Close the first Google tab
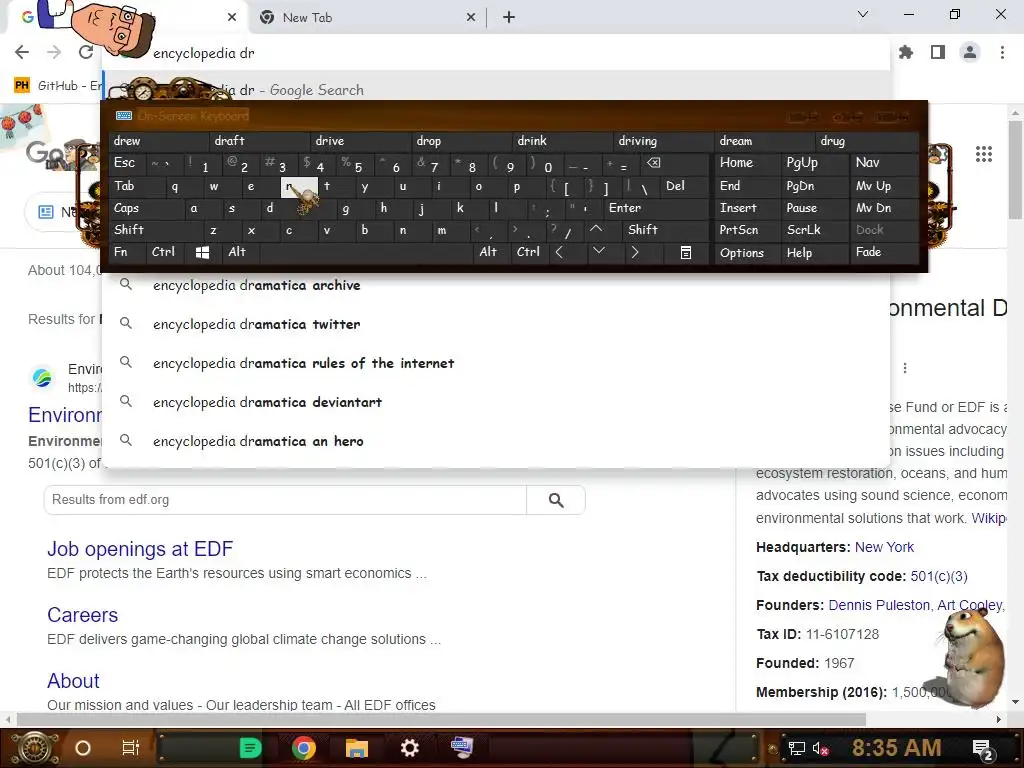Image resolution: width=1024 pixels, height=768 pixels. 232,18
